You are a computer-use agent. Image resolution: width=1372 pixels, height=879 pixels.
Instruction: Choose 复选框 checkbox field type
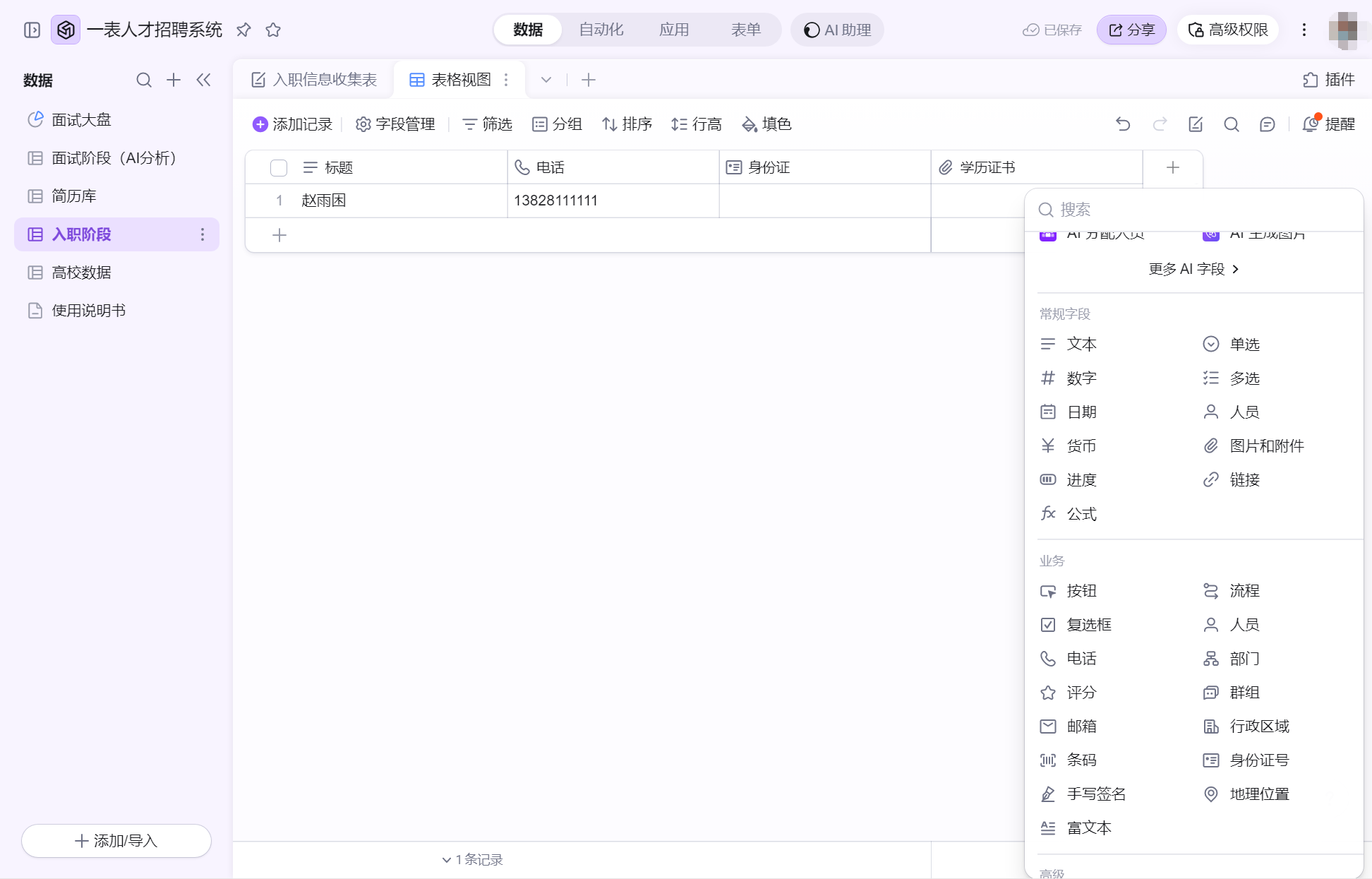tap(1088, 625)
